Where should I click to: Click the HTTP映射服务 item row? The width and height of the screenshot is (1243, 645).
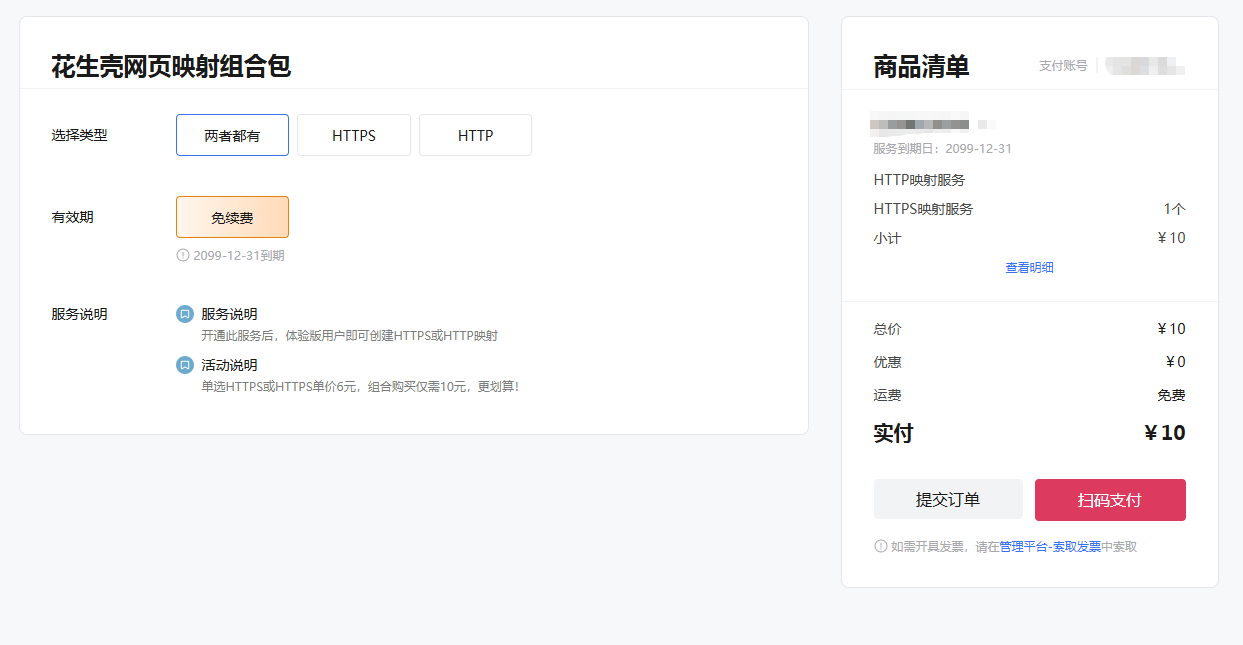tap(1029, 181)
